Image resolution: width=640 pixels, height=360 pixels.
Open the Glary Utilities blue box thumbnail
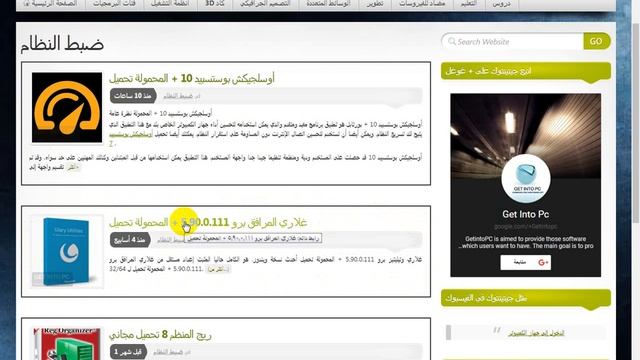[67, 251]
